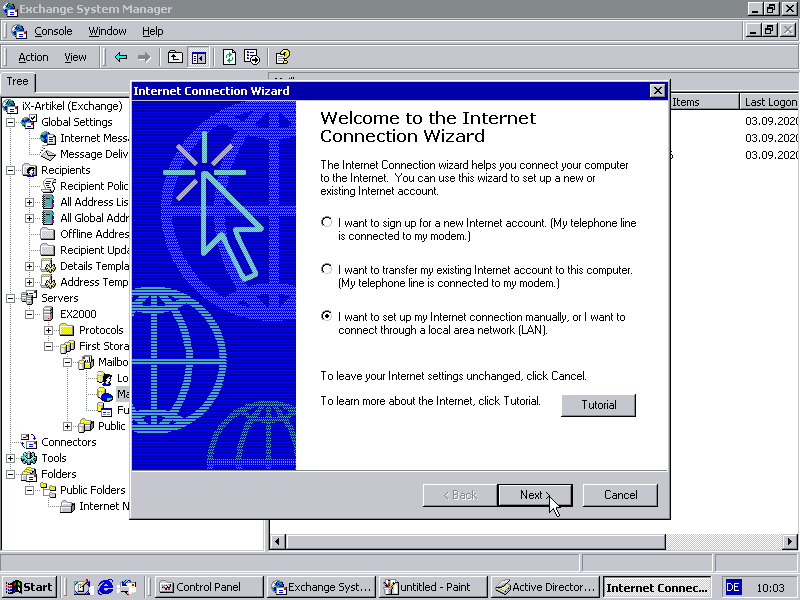
Task: Expand the Address Templates node
Action: pos(30,282)
